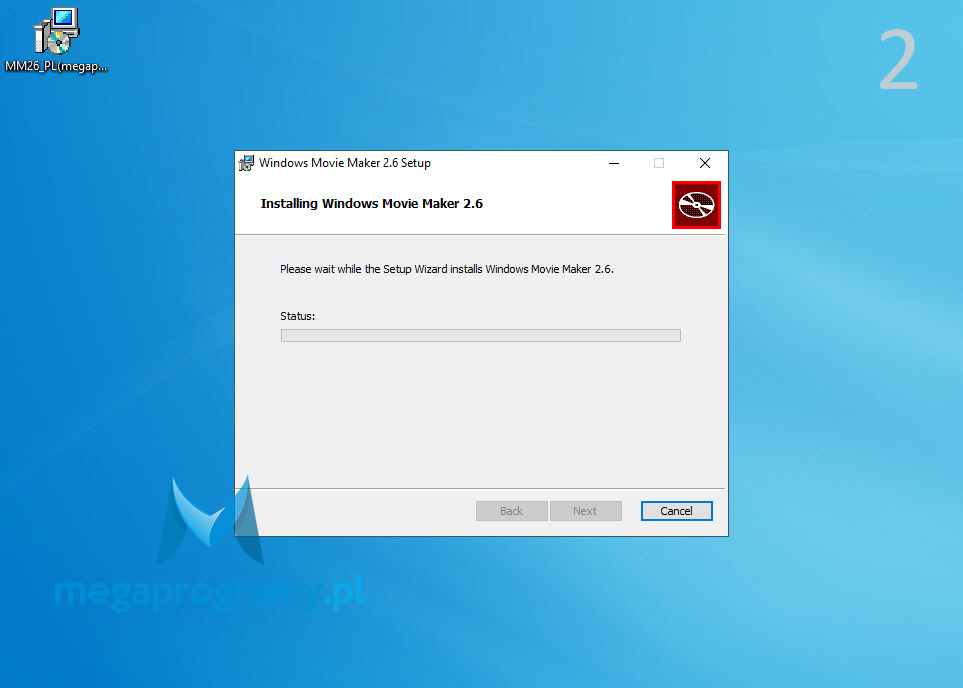This screenshot has height=688, width=963.
Task: Click the greyed-out Next button
Action: 585,511
